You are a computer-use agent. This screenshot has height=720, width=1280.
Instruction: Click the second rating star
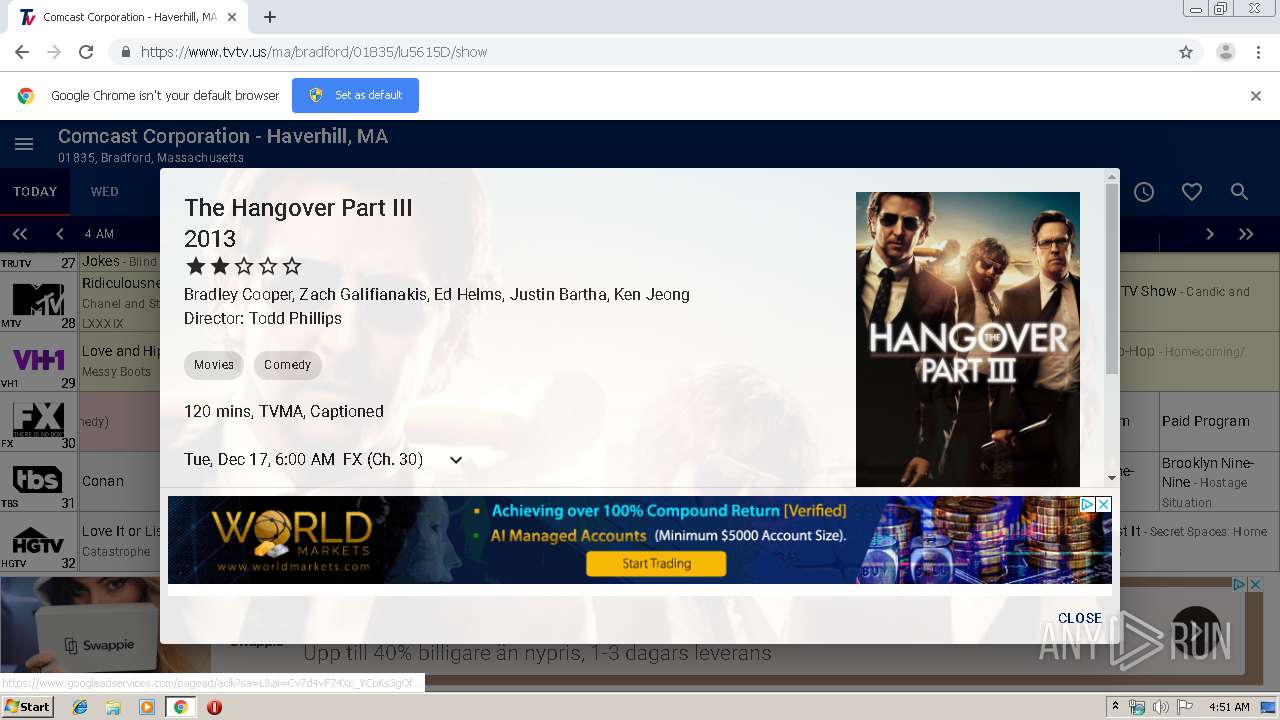[219, 266]
